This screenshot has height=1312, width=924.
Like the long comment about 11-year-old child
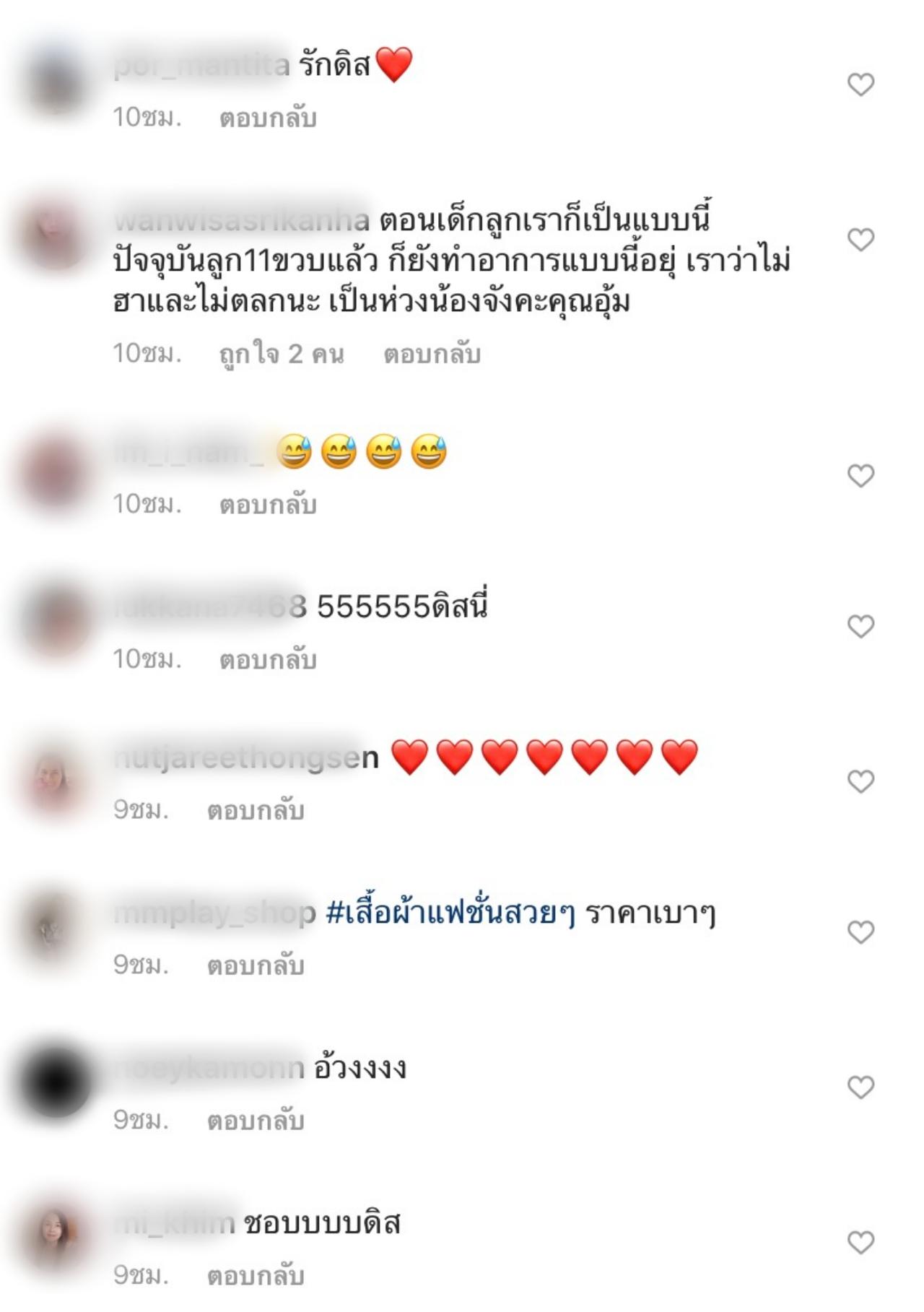860,239
